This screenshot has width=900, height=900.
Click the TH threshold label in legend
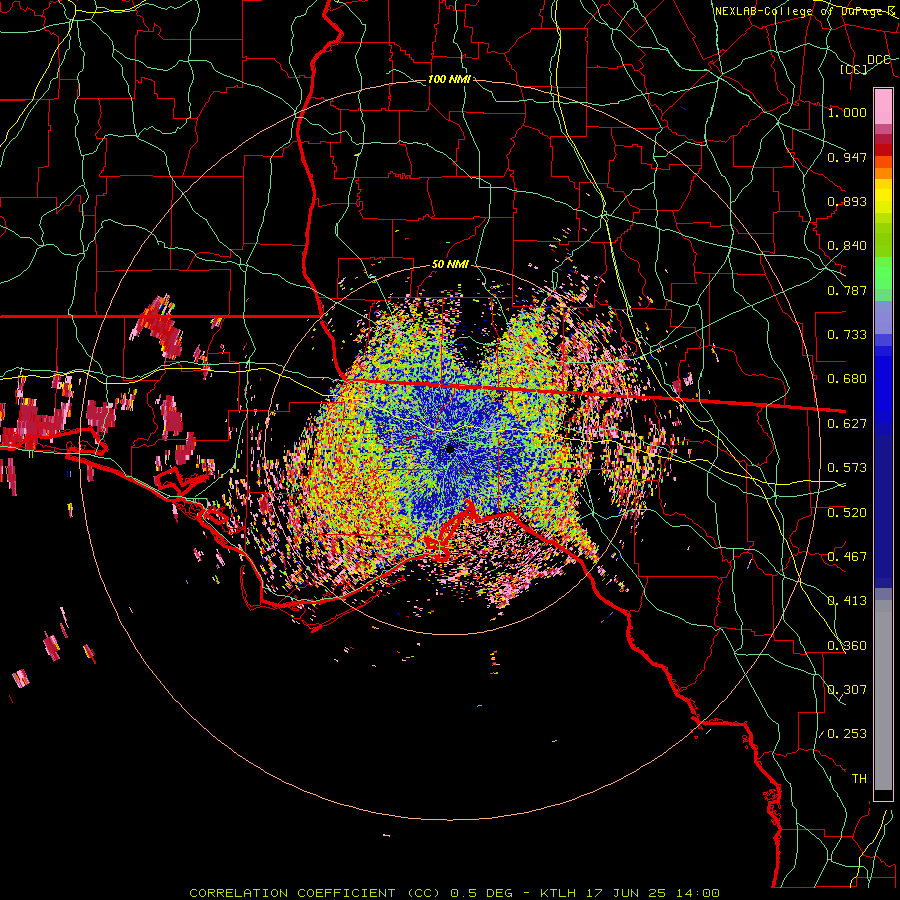click(x=859, y=779)
